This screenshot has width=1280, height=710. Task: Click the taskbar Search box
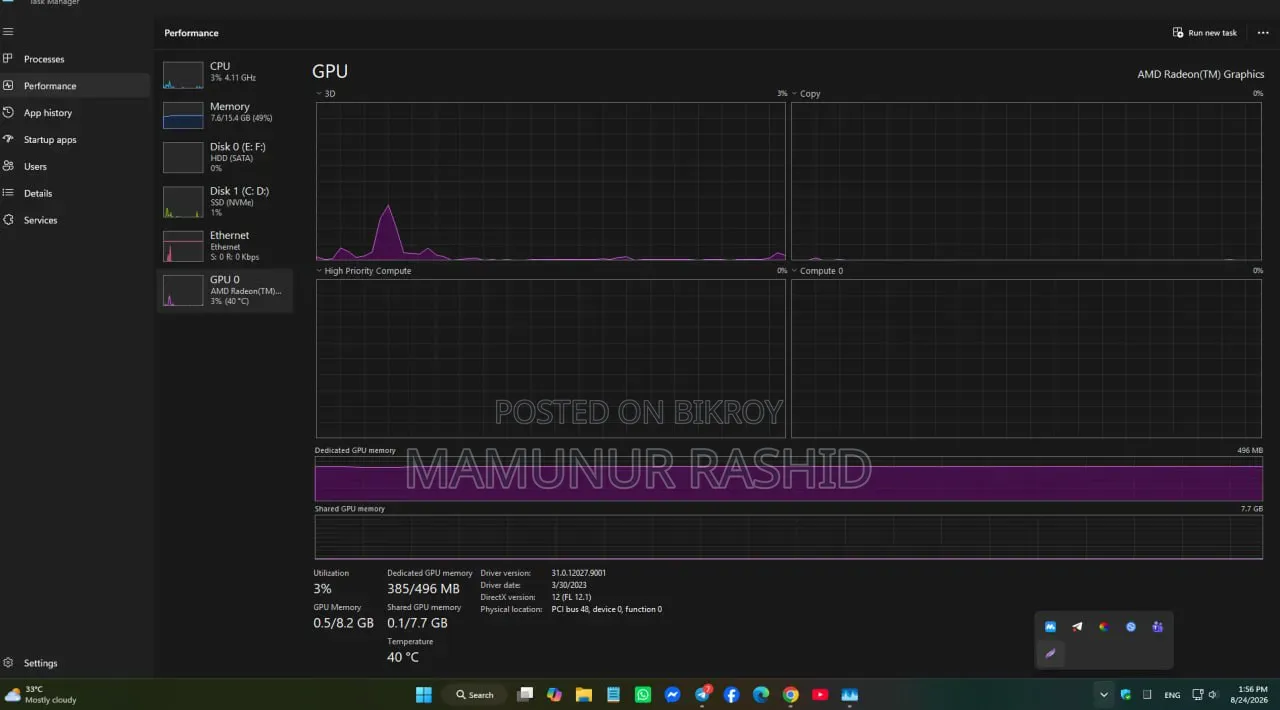(x=474, y=694)
